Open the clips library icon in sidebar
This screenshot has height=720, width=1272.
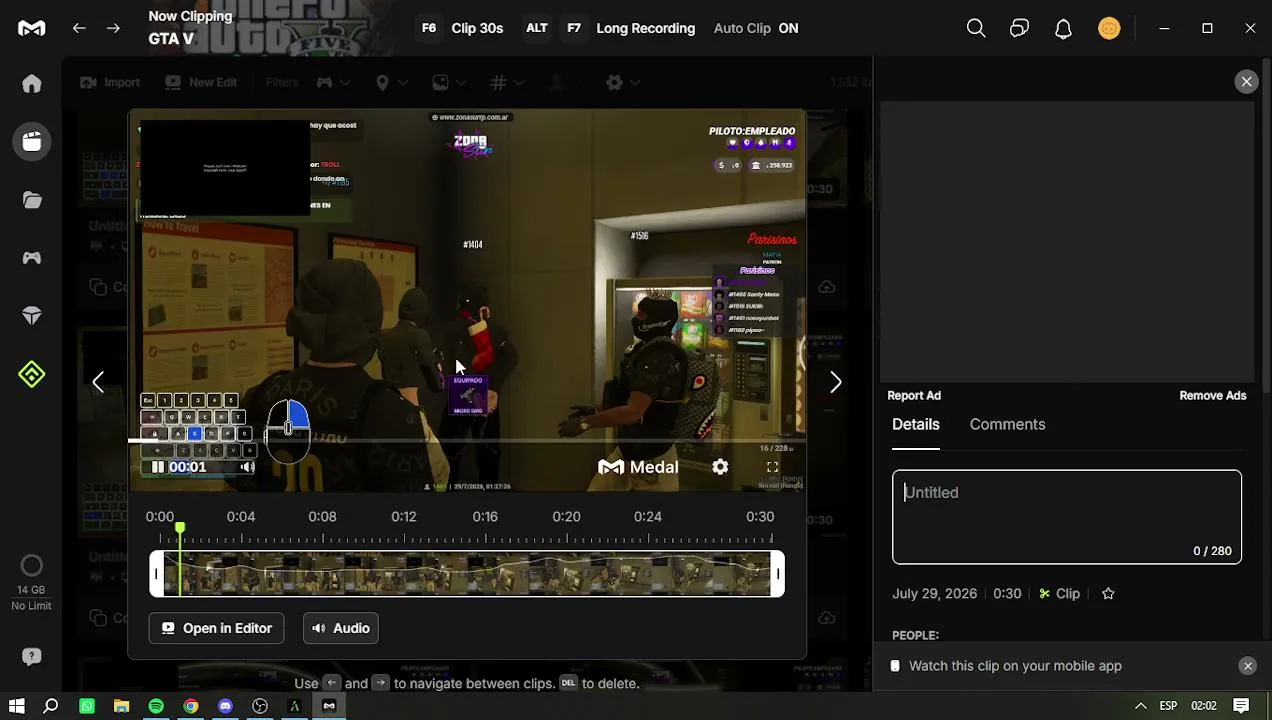click(32, 142)
